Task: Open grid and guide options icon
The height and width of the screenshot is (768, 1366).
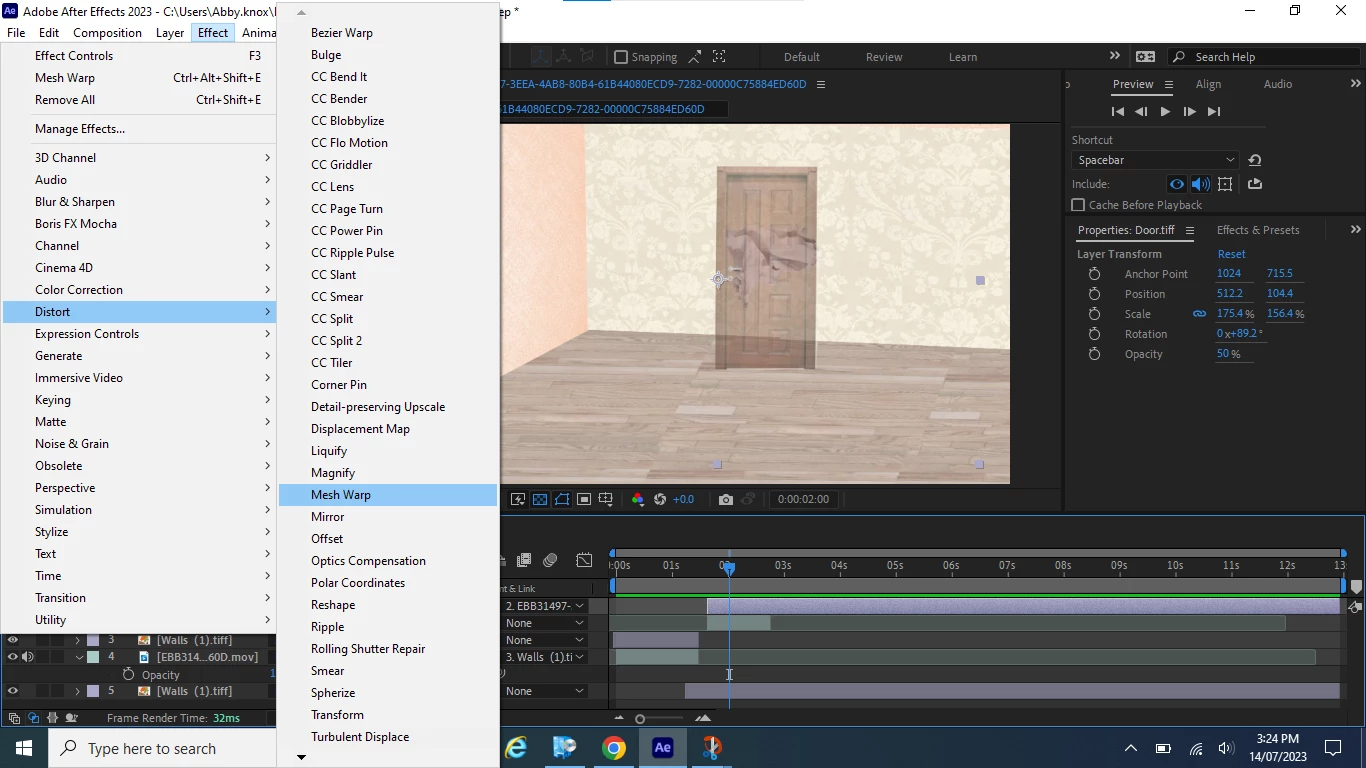Action: 606,499
